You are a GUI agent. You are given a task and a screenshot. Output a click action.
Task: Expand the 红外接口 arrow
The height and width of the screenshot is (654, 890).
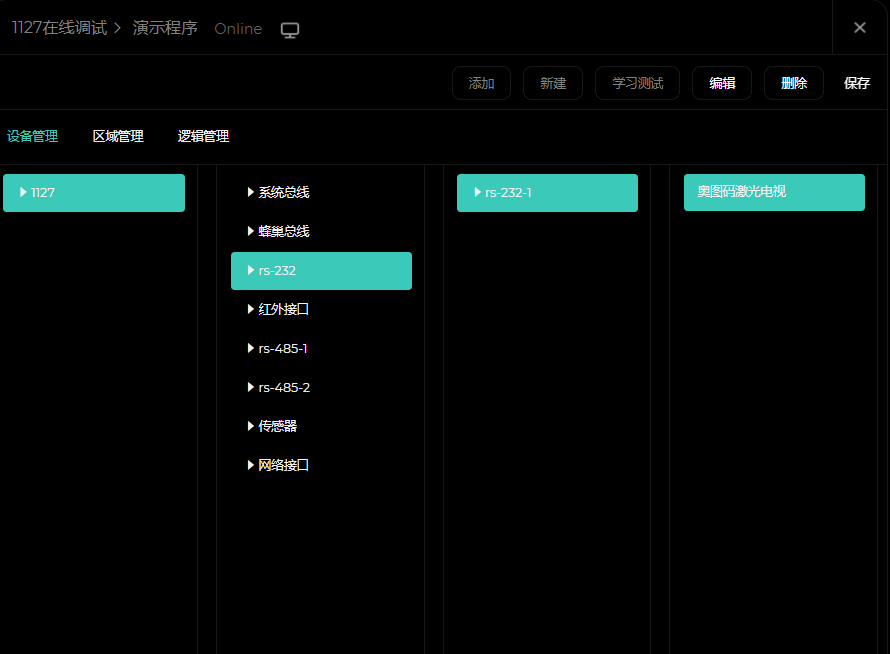pos(250,309)
